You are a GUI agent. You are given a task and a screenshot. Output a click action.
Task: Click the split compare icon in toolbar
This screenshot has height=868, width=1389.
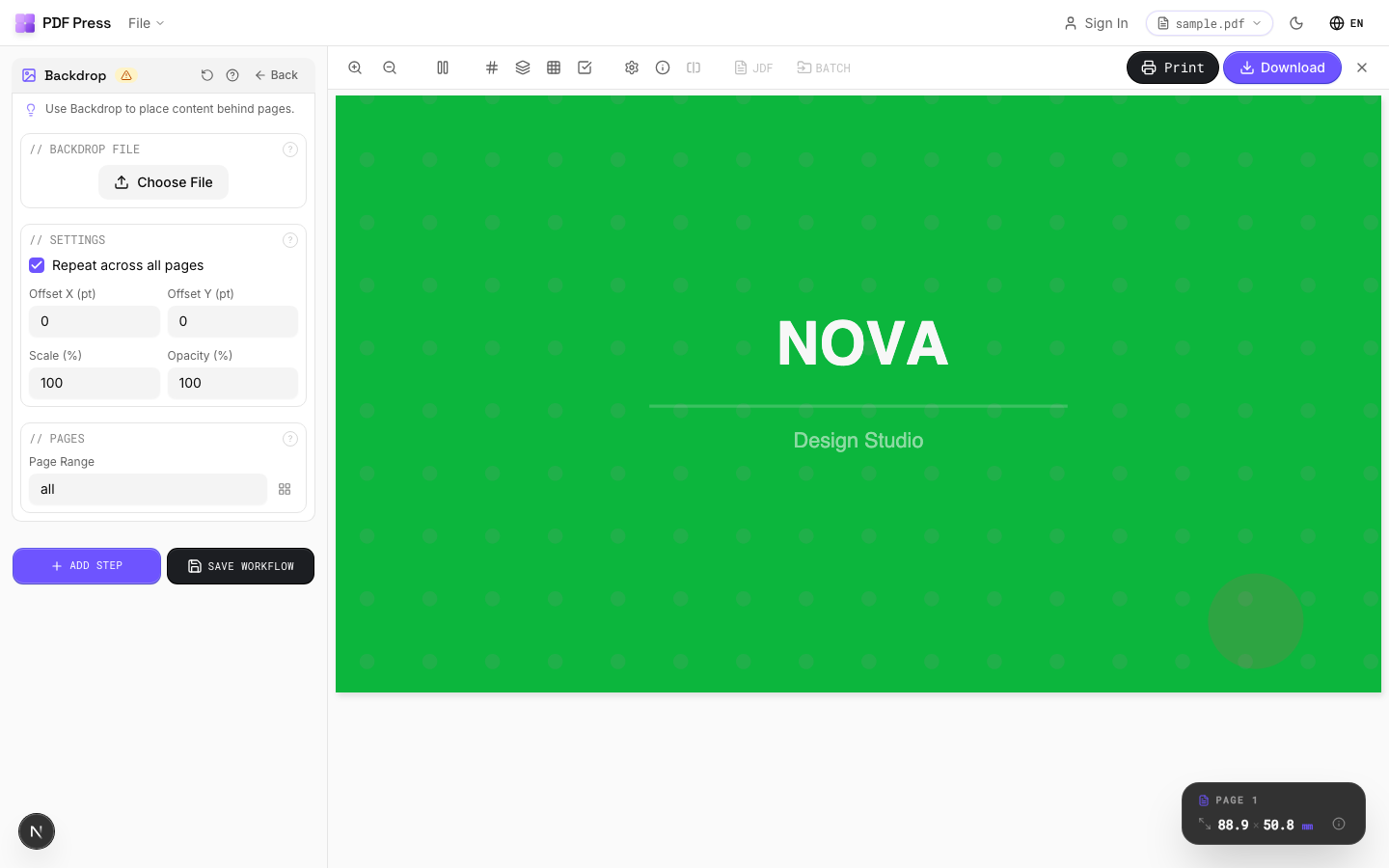tap(694, 68)
